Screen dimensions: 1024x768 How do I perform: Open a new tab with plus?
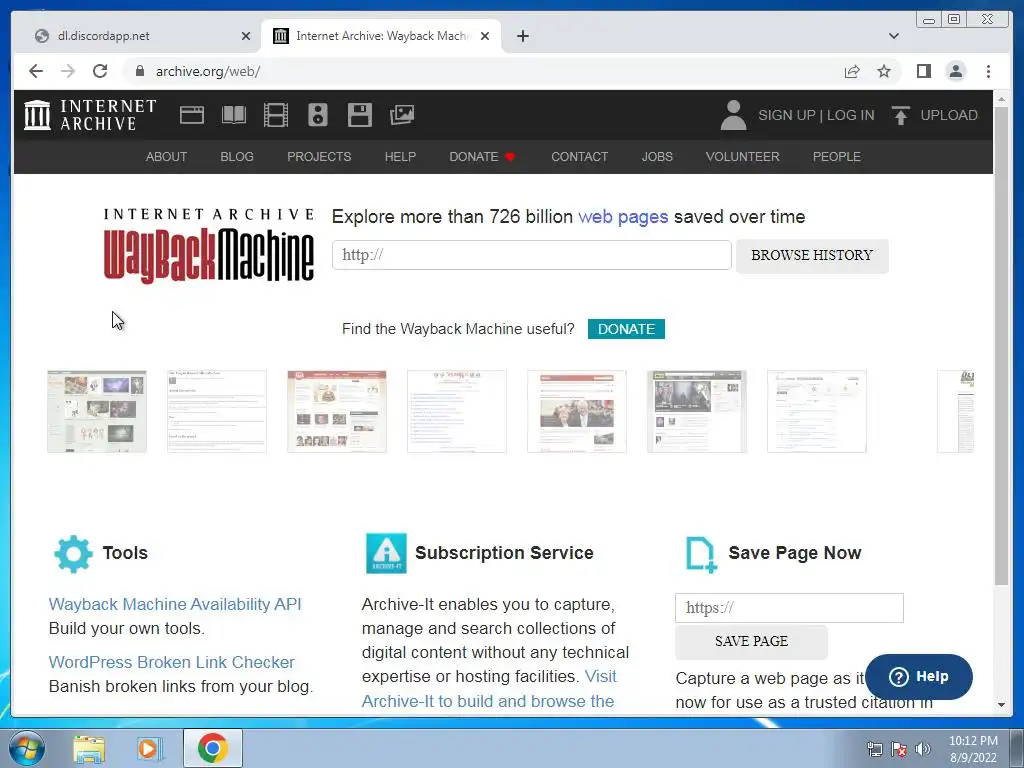pos(522,36)
